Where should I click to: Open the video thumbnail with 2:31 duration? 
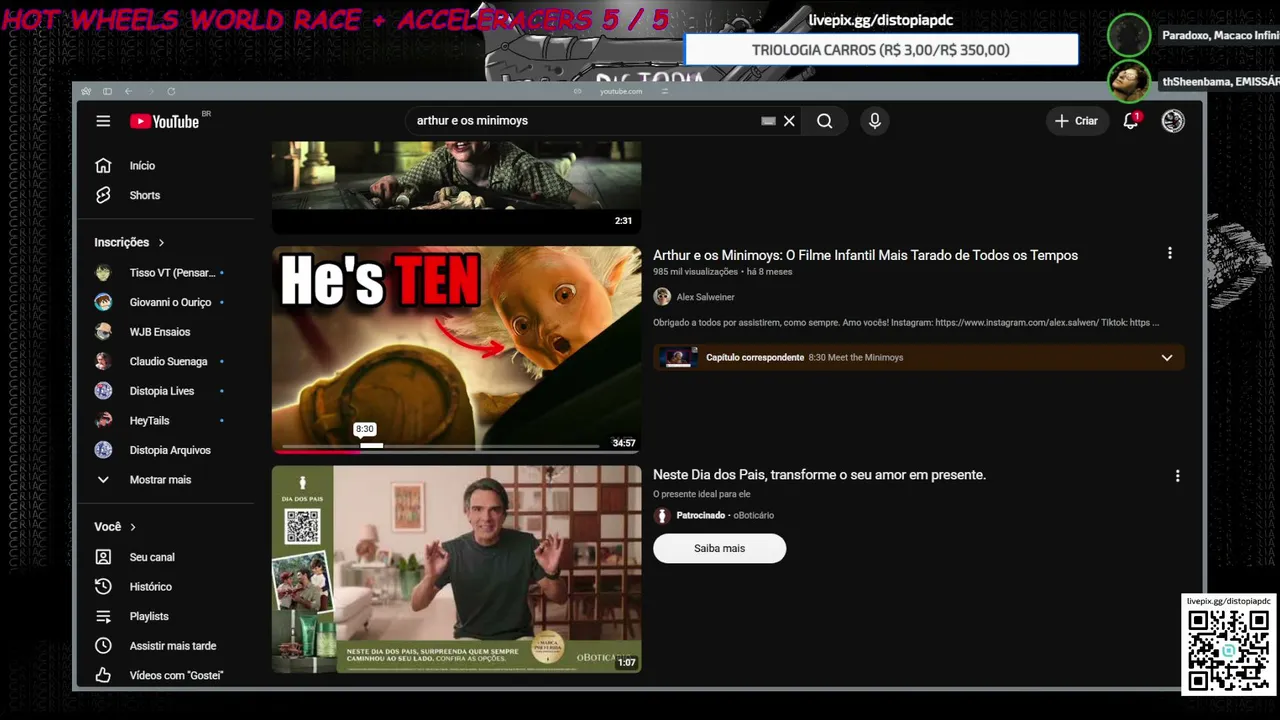coord(457,187)
